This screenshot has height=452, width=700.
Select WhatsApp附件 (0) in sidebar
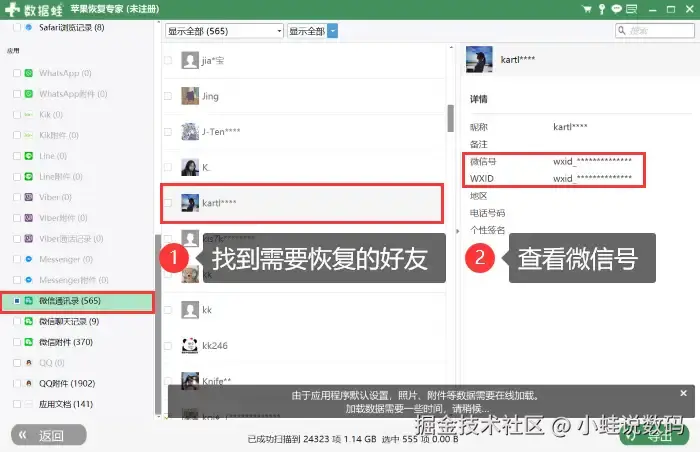point(73,94)
